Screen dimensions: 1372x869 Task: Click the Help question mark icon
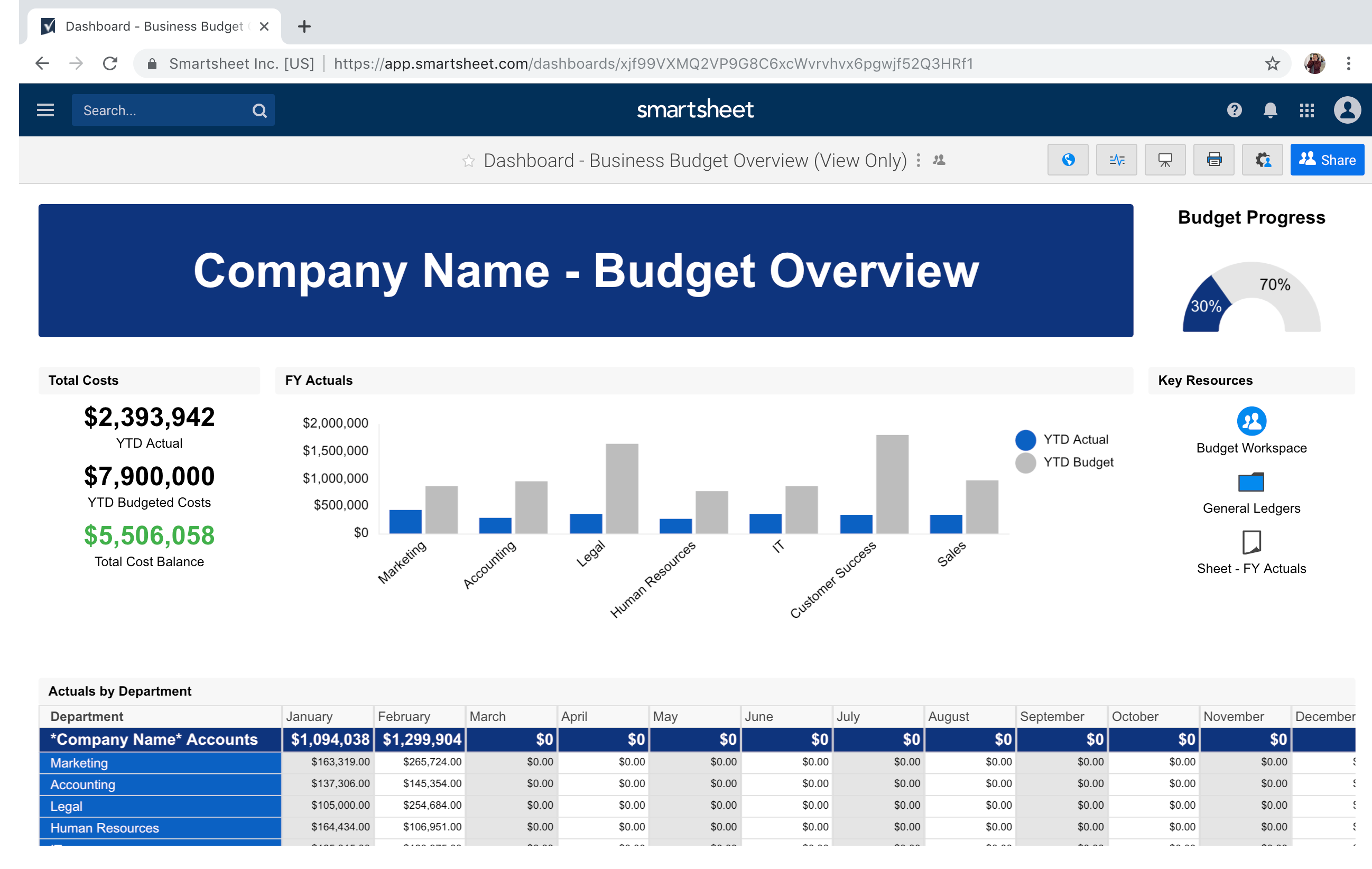(x=1234, y=110)
